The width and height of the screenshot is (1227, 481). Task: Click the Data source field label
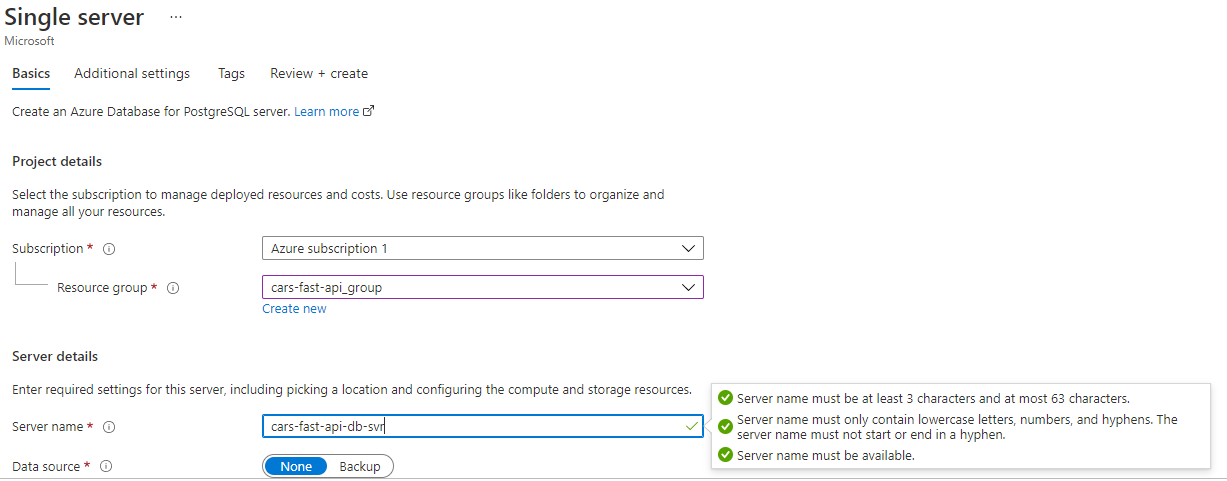click(46, 466)
